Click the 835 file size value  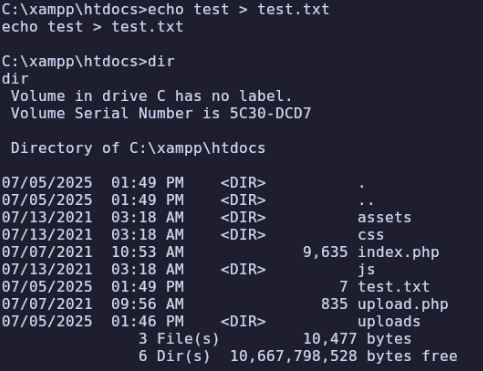(334, 304)
